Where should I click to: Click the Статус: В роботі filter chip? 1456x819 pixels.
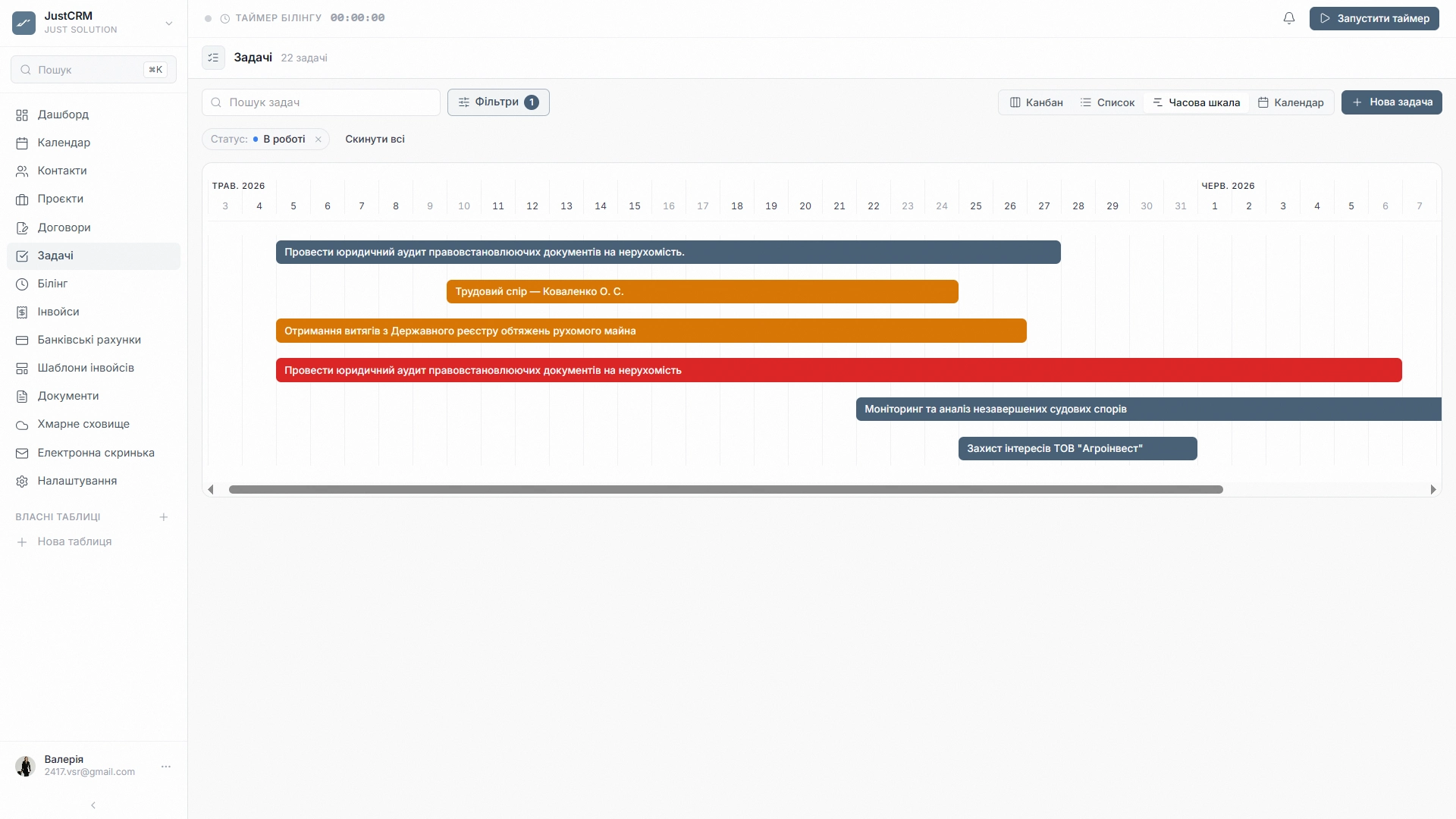(265, 140)
